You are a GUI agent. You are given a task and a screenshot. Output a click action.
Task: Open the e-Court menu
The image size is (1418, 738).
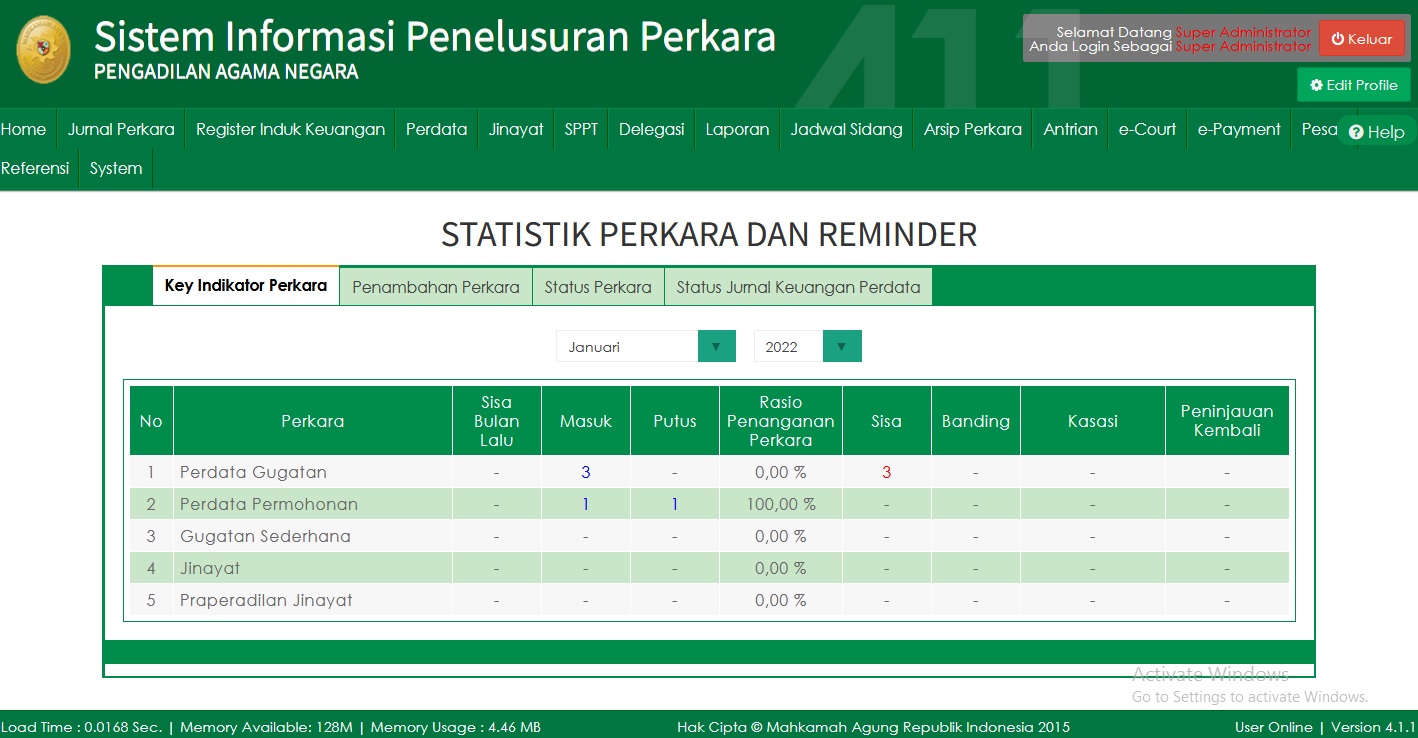pos(1147,128)
